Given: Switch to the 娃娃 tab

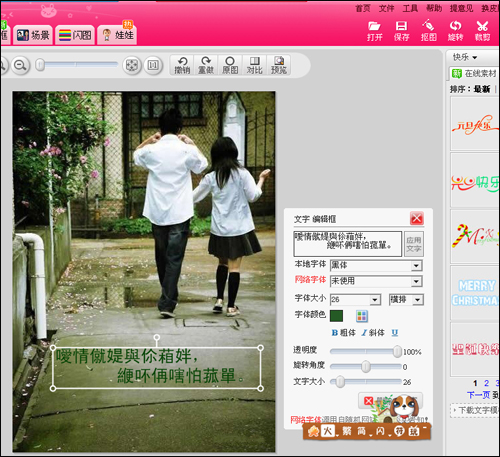Looking at the screenshot, I should click(117, 35).
